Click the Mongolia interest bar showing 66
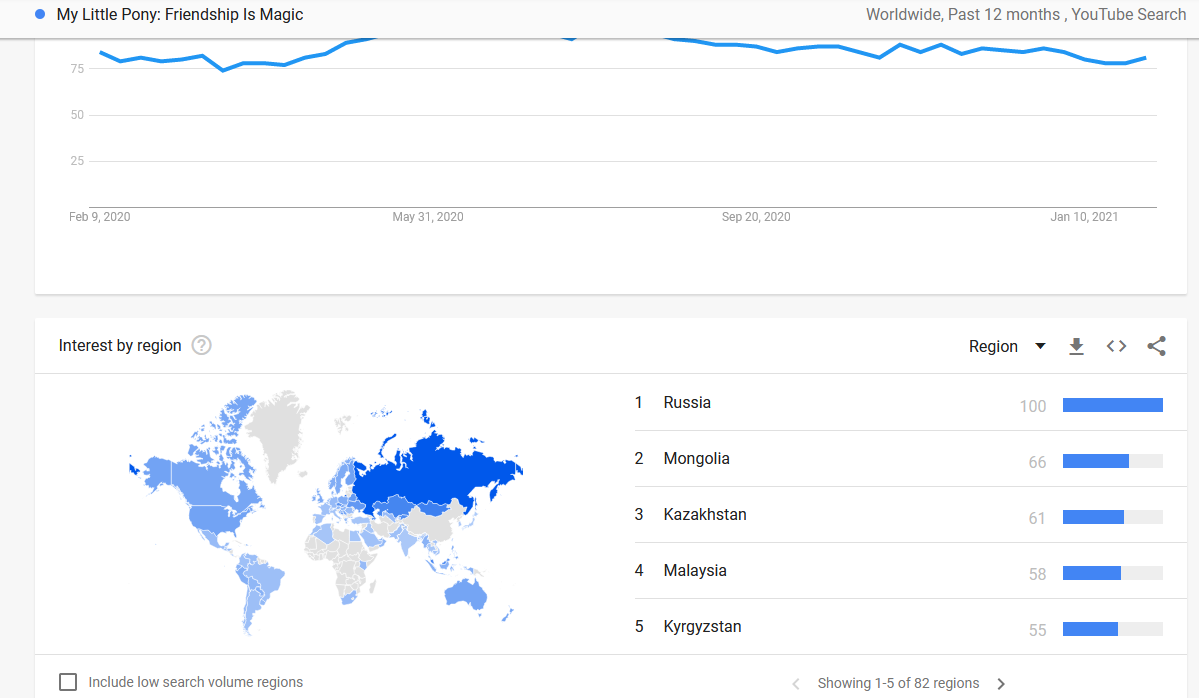Screen dimensions: 1199x698 click(x=1096, y=461)
